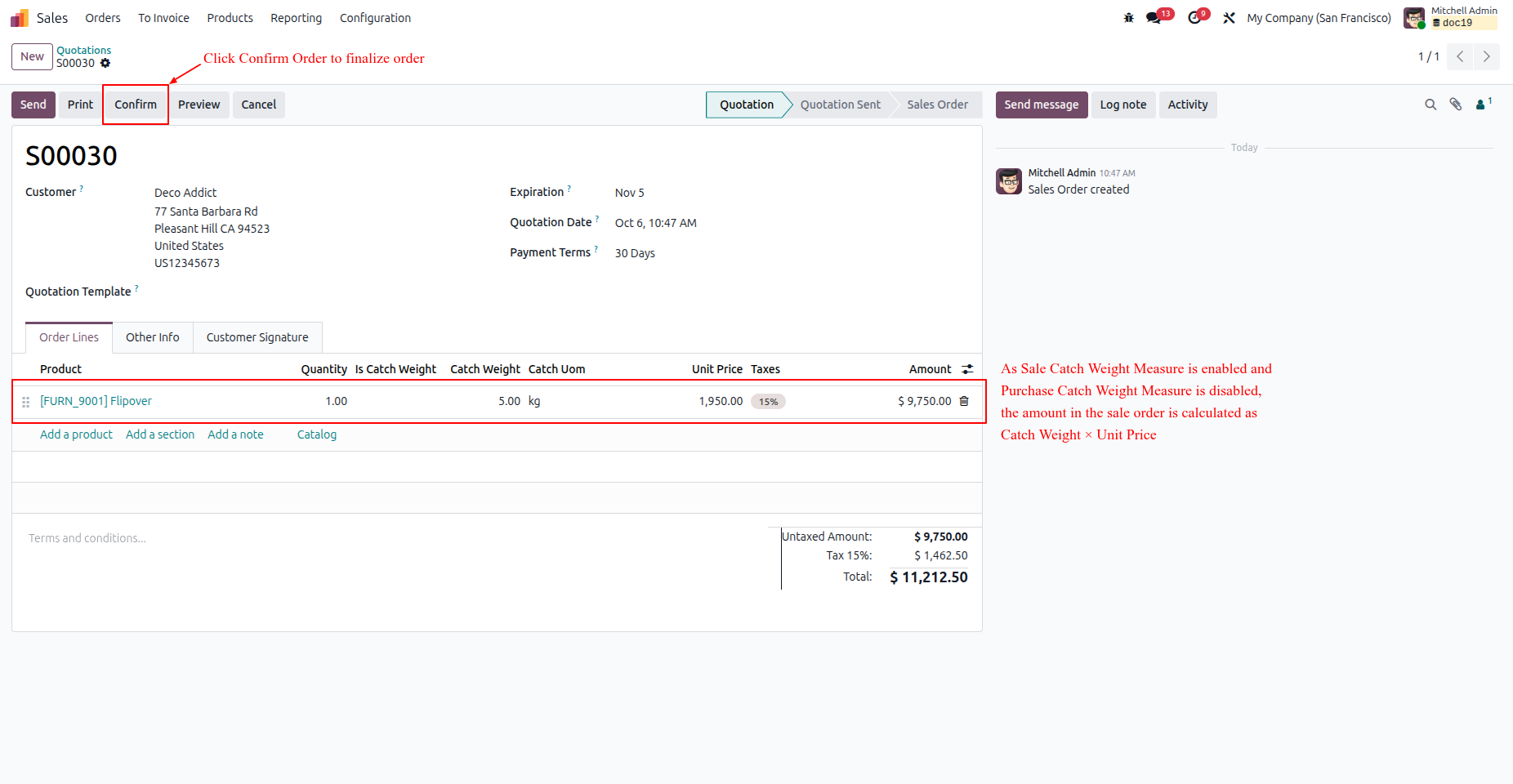Go to the next record arrow

1487,56
